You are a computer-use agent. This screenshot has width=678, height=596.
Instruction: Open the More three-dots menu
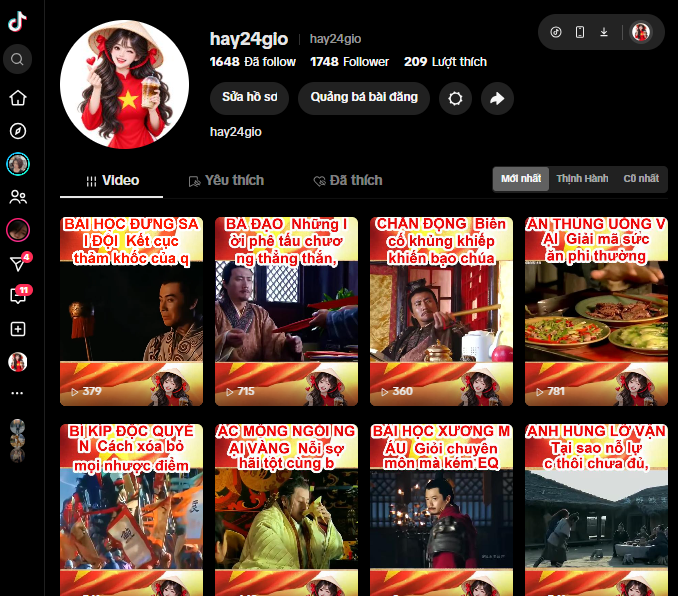17,393
